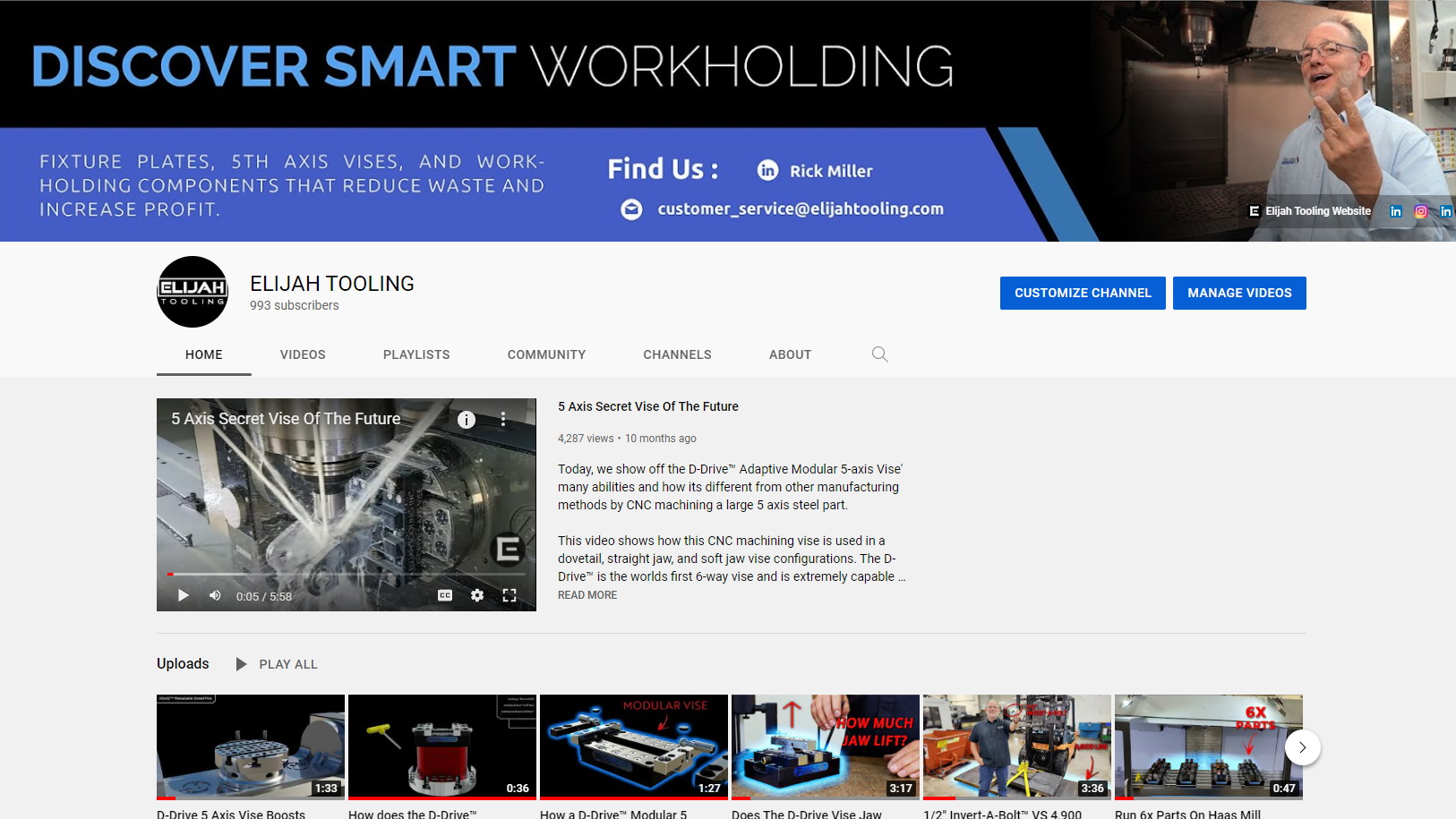The width and height of the screenshot is (1456, 819).
Task: Open video player settings gear
Action: click(477, 595)
